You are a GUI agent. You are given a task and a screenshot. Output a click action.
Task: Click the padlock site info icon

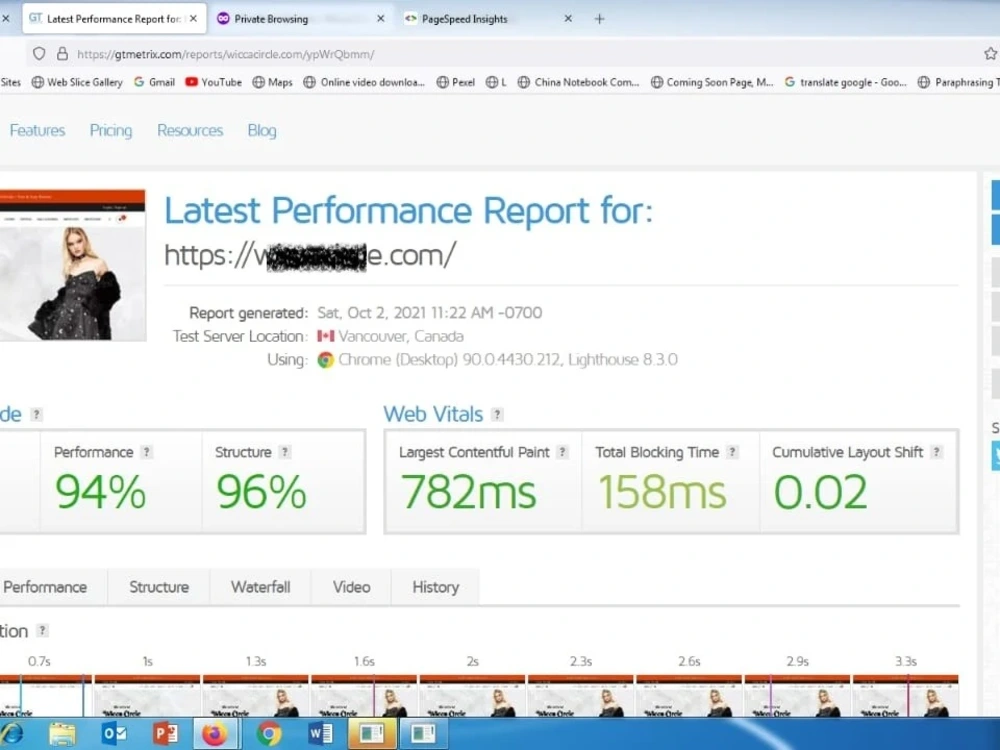(x=62, y=54)
